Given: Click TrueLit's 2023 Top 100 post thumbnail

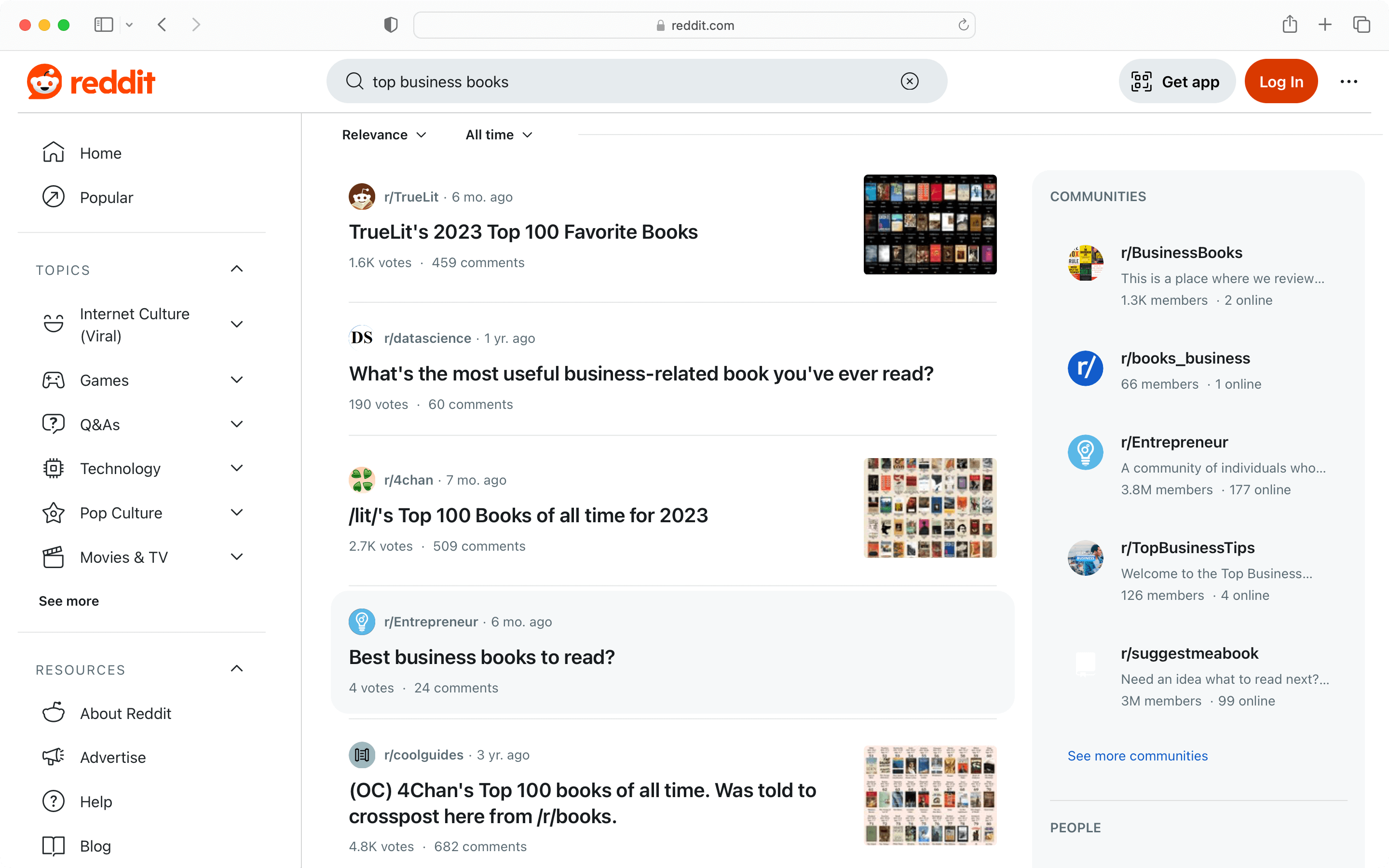Looking at the screenshot, I should pos(928,224).
